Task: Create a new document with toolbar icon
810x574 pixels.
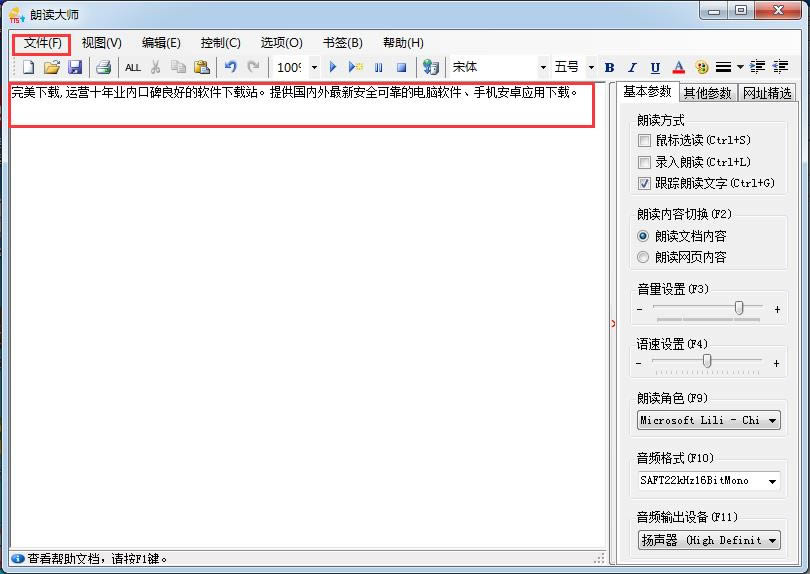Action: click(x=28, y=67)
